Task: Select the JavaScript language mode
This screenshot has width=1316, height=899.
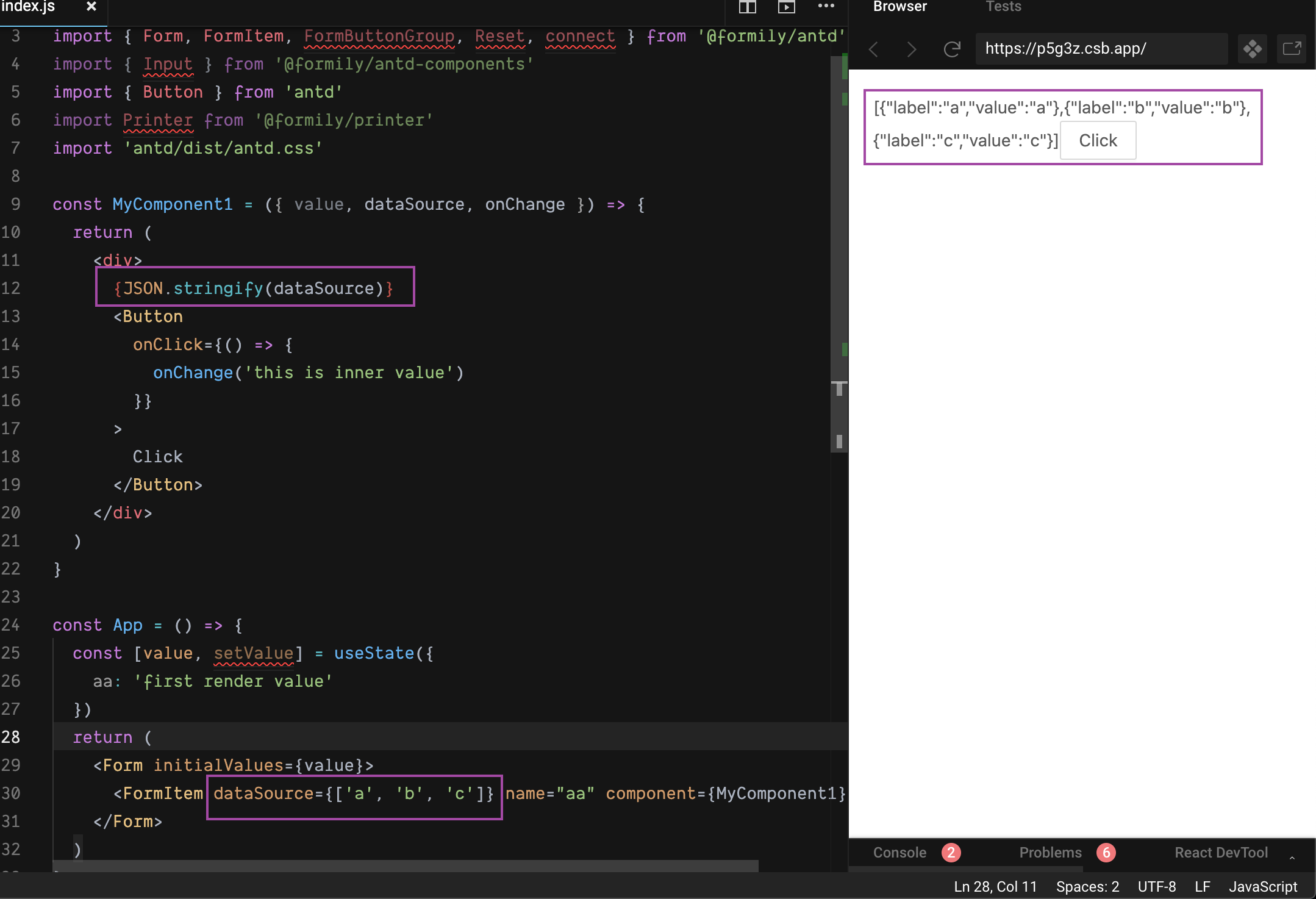Action: [1262, 886]
